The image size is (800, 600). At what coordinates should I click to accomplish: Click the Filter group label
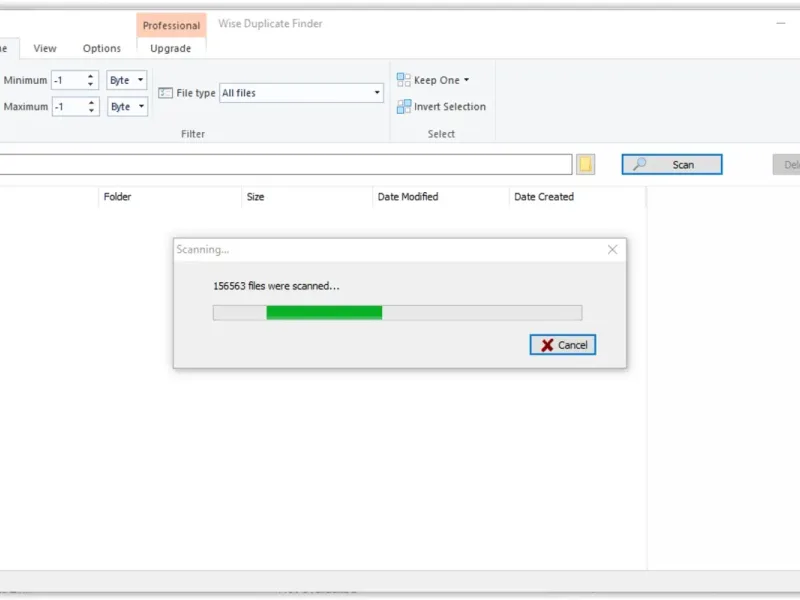coord(193,134)
